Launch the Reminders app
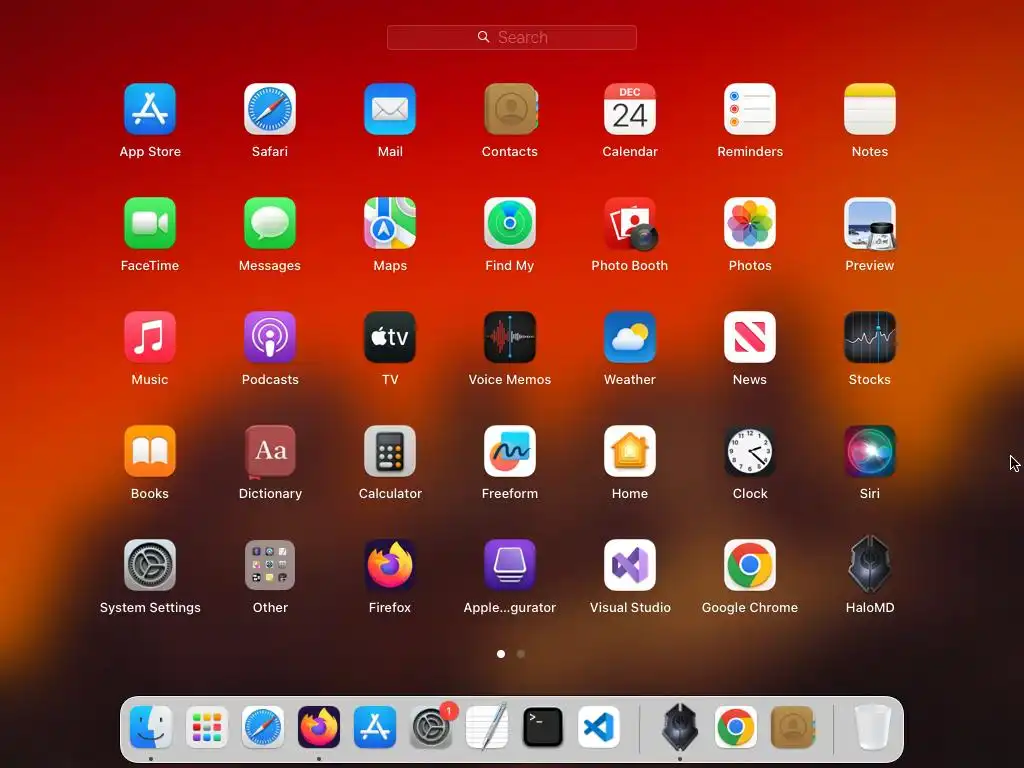Screen dimensions: 1024x768 coord(750,109)
